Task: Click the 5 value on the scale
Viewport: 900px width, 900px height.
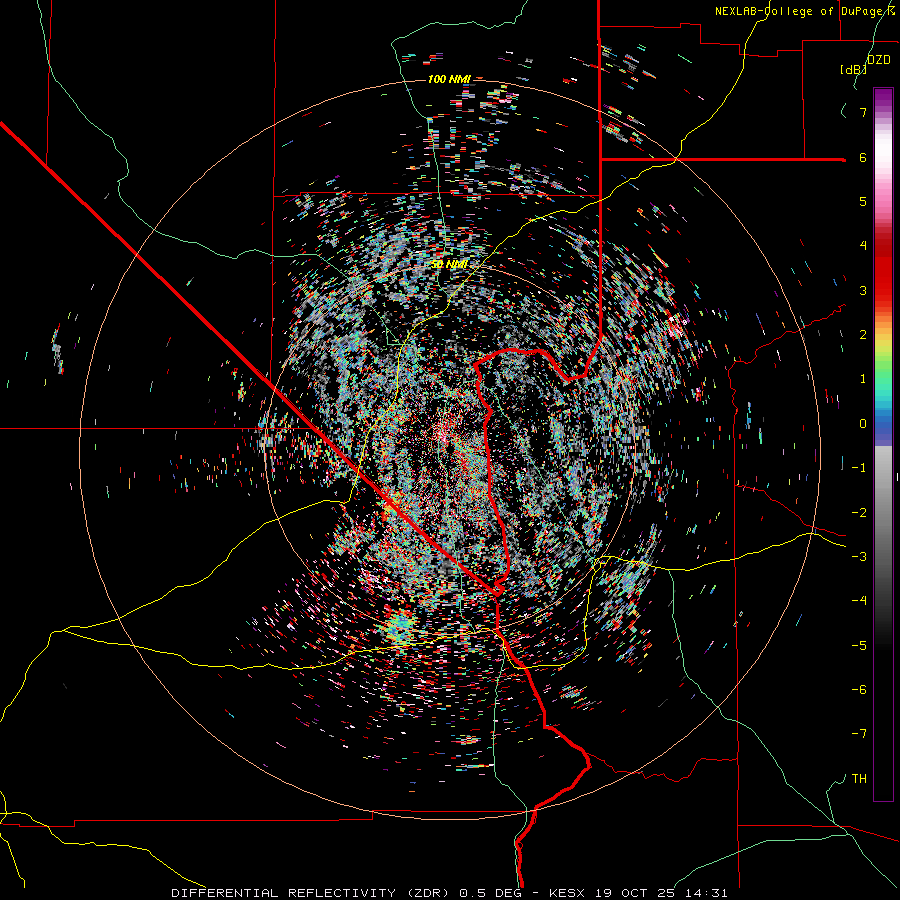Action: tap(863, 201)
